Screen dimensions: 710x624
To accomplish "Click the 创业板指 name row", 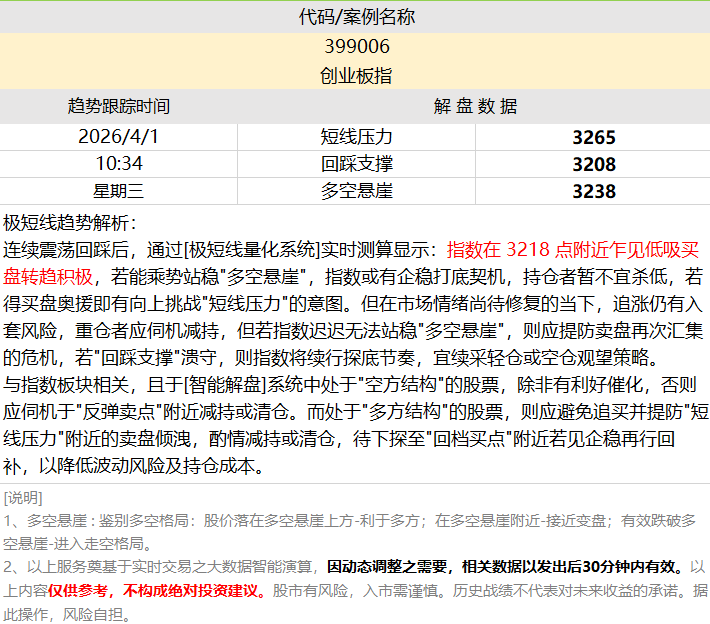I will tap(356, 76).
